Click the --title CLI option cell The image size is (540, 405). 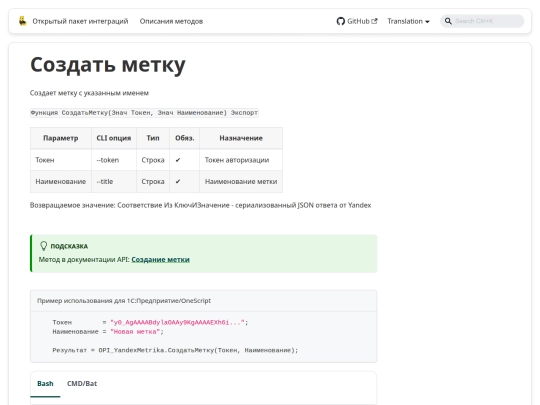click(114, 181)
